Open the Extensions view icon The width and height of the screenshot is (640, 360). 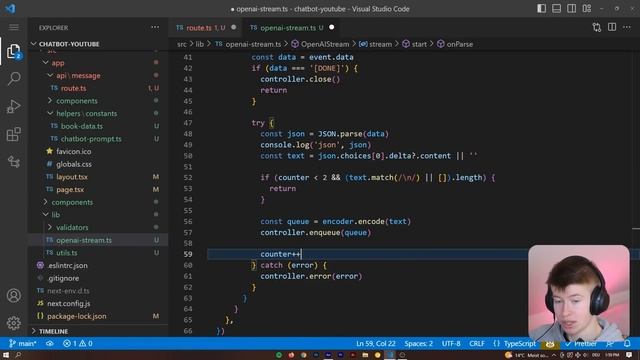14,134
